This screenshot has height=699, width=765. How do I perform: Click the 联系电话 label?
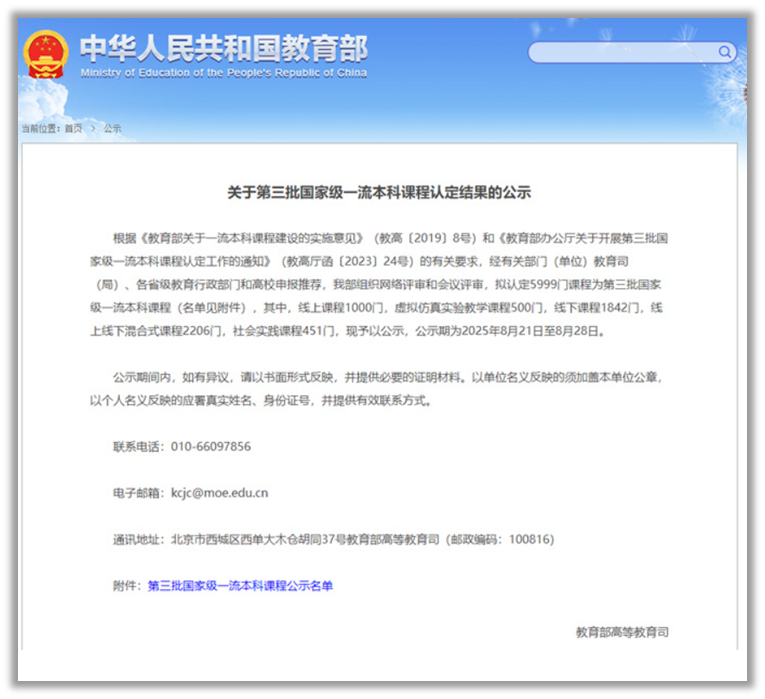(138, 446)
